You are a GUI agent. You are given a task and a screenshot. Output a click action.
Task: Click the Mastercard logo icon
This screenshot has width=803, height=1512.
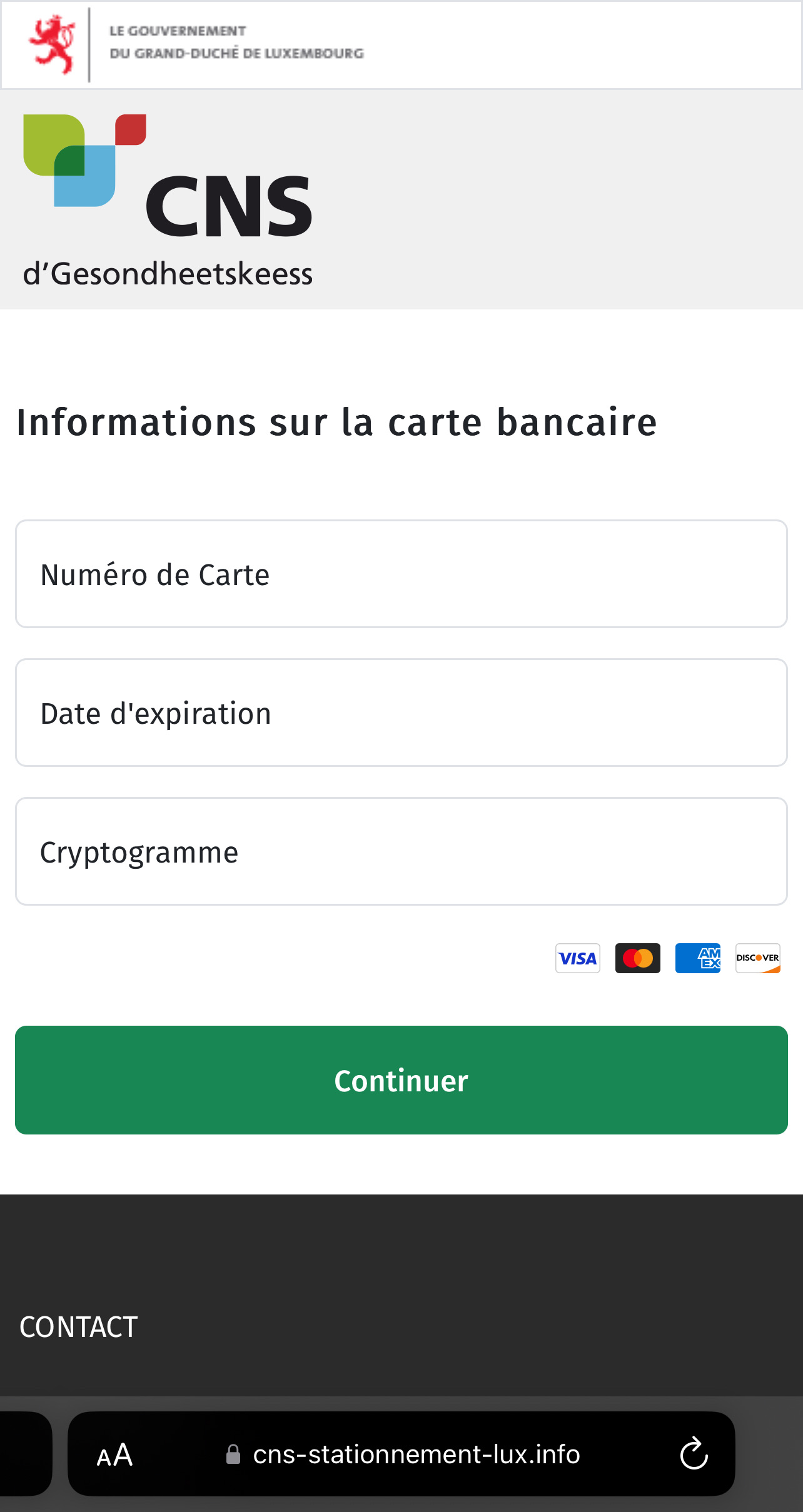click(637, 958)
